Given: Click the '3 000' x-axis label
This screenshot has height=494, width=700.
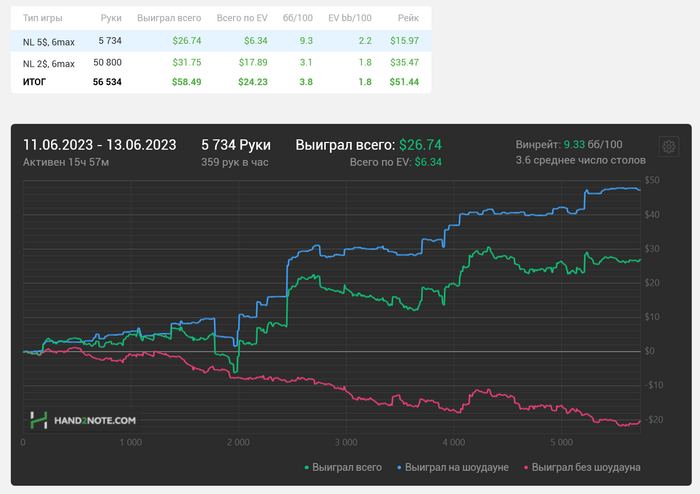Looking at the screenshot, I should click(x=346, y=442).
